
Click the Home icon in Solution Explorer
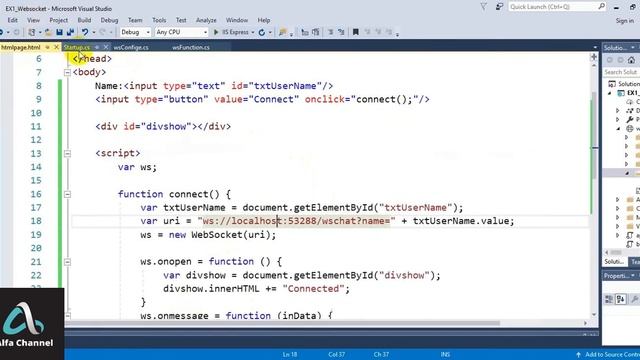click(631, 60)
